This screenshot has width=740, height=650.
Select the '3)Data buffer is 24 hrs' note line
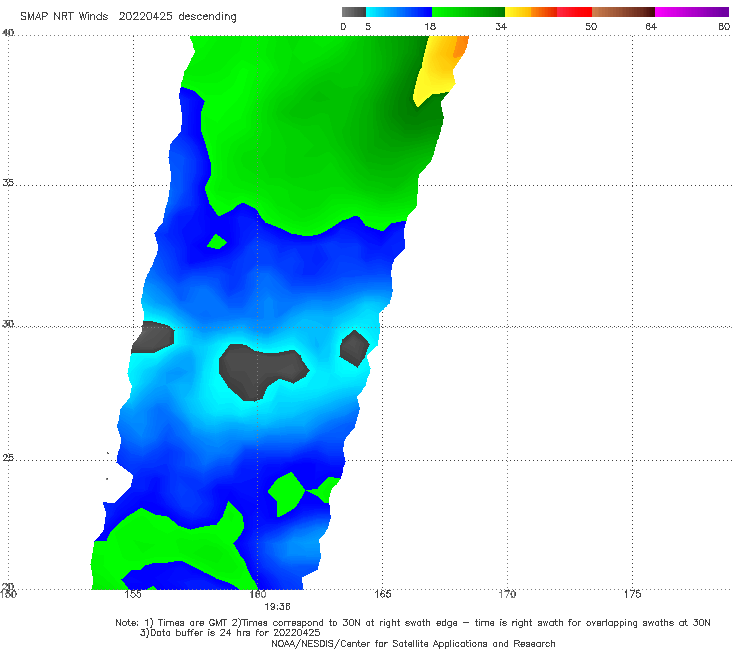(230, 633)
